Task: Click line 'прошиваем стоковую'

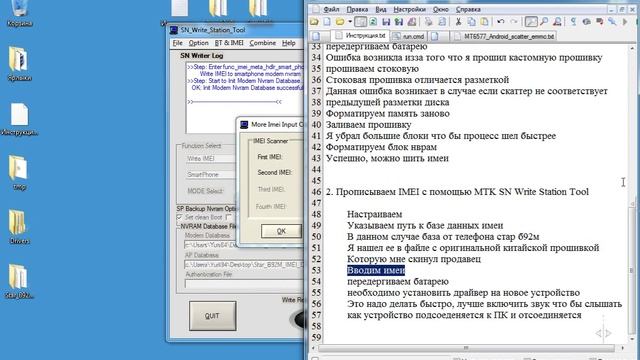Action: click(x=372, y=69)
